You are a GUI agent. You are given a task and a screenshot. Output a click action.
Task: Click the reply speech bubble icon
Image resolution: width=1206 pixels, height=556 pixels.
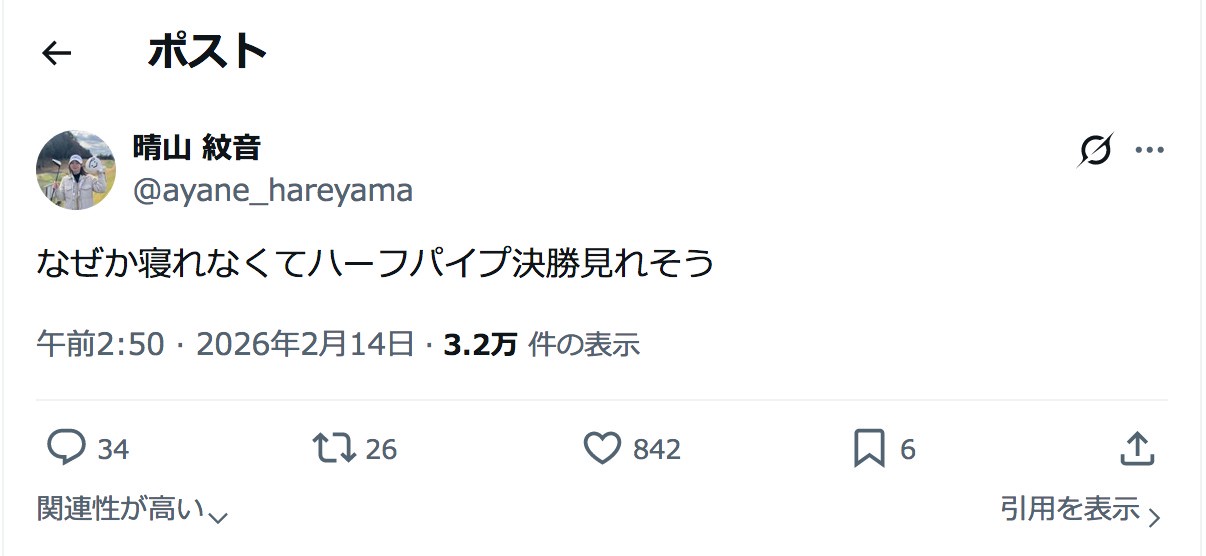pyautogui.click(x=66, y=448)
